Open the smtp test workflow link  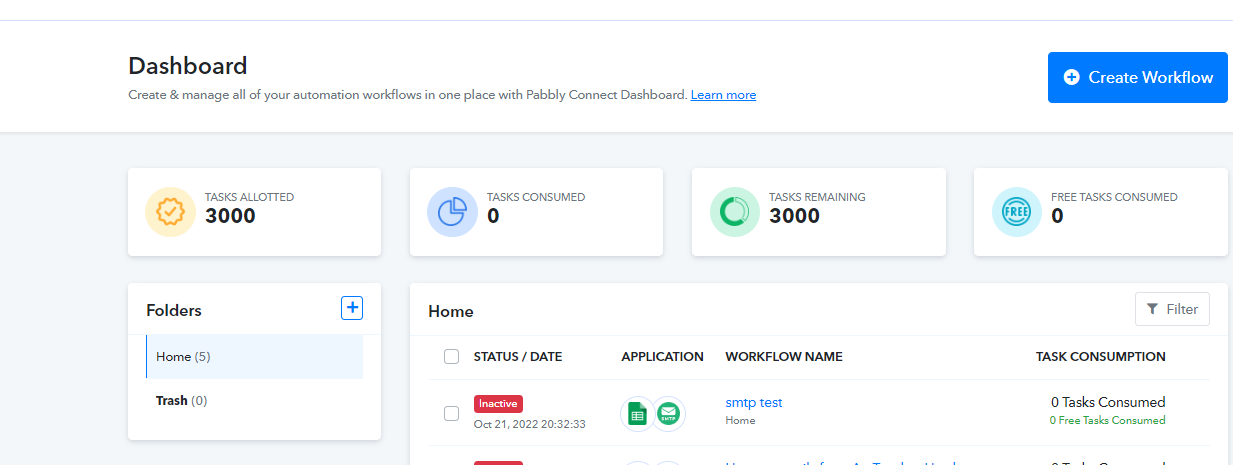(x=754, y=403)
